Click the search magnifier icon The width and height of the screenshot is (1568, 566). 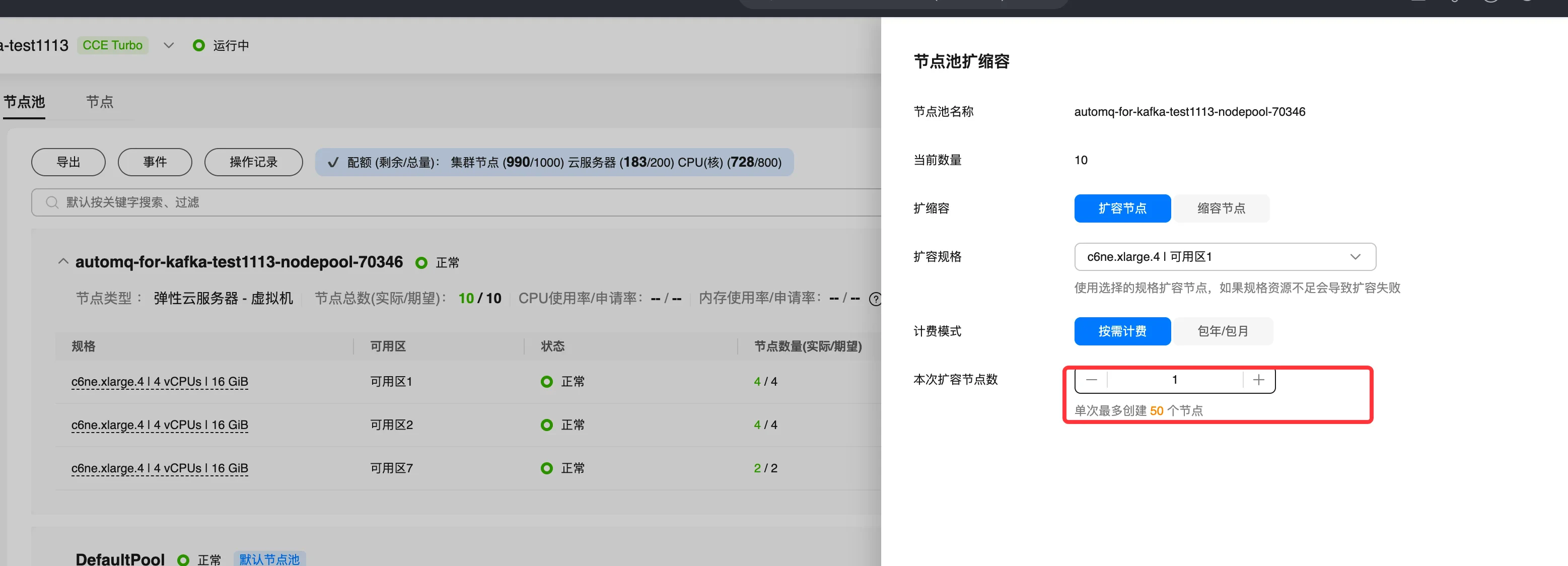pyautogui.click(x=52, y=202)
